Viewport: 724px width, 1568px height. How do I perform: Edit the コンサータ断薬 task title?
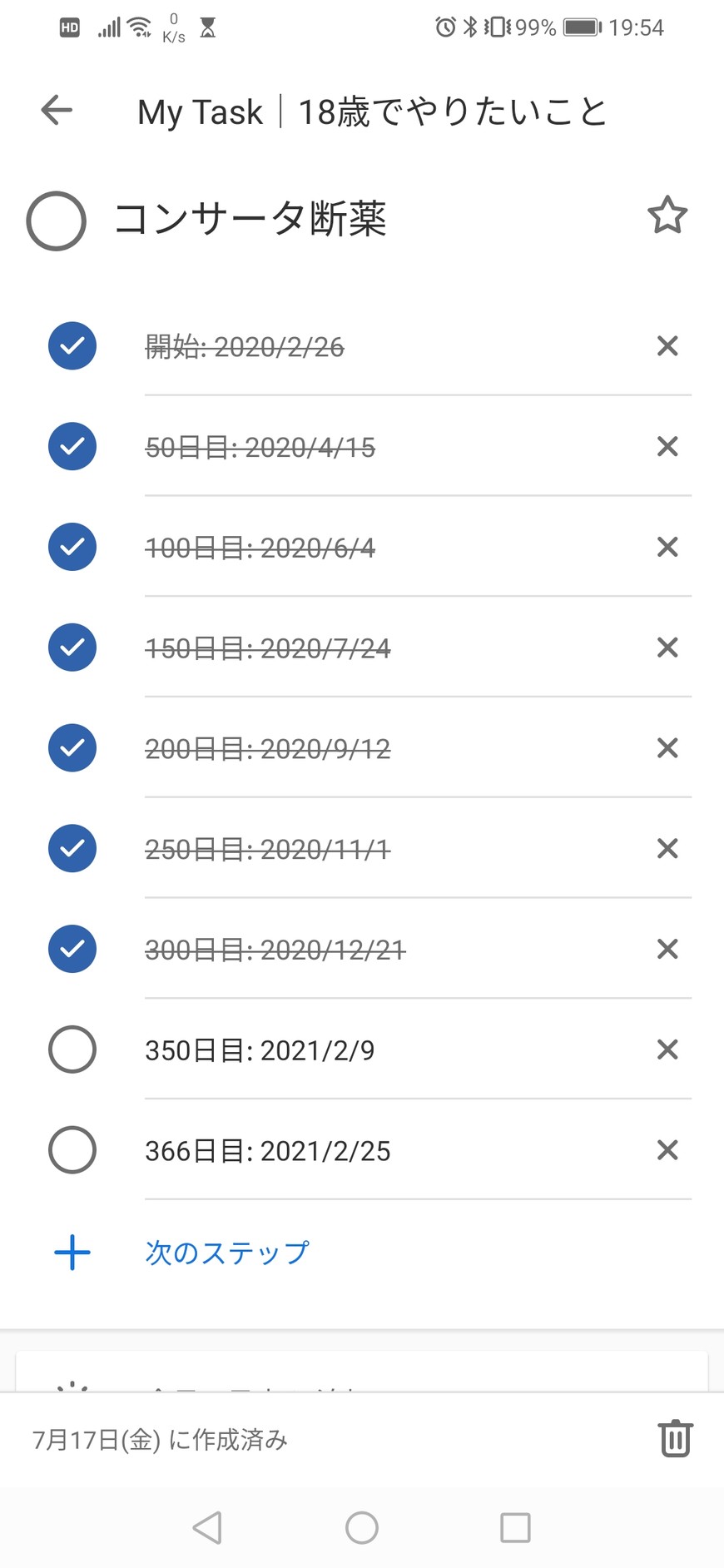[250, 219]
